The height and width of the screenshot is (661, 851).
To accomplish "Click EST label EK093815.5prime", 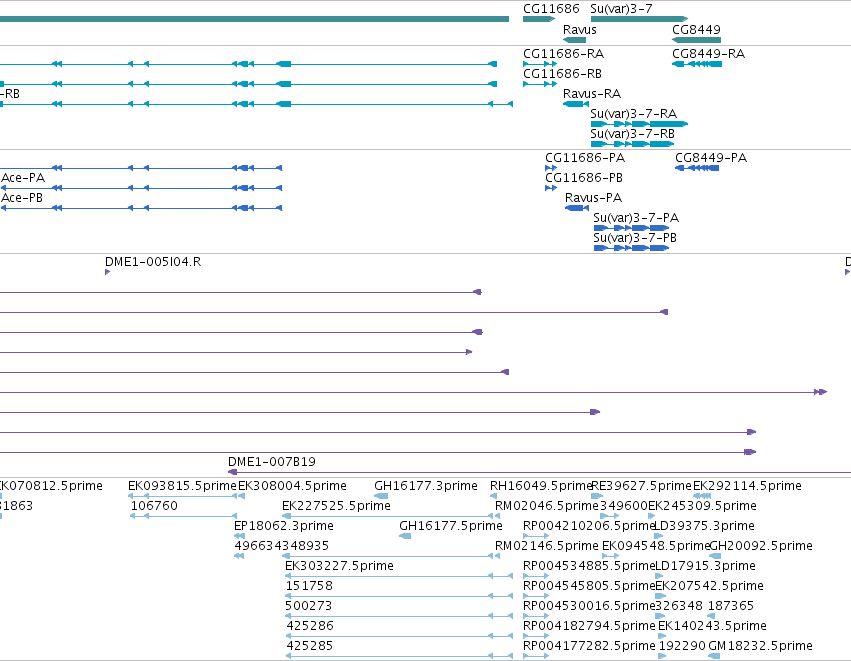I will coord(182,486).
